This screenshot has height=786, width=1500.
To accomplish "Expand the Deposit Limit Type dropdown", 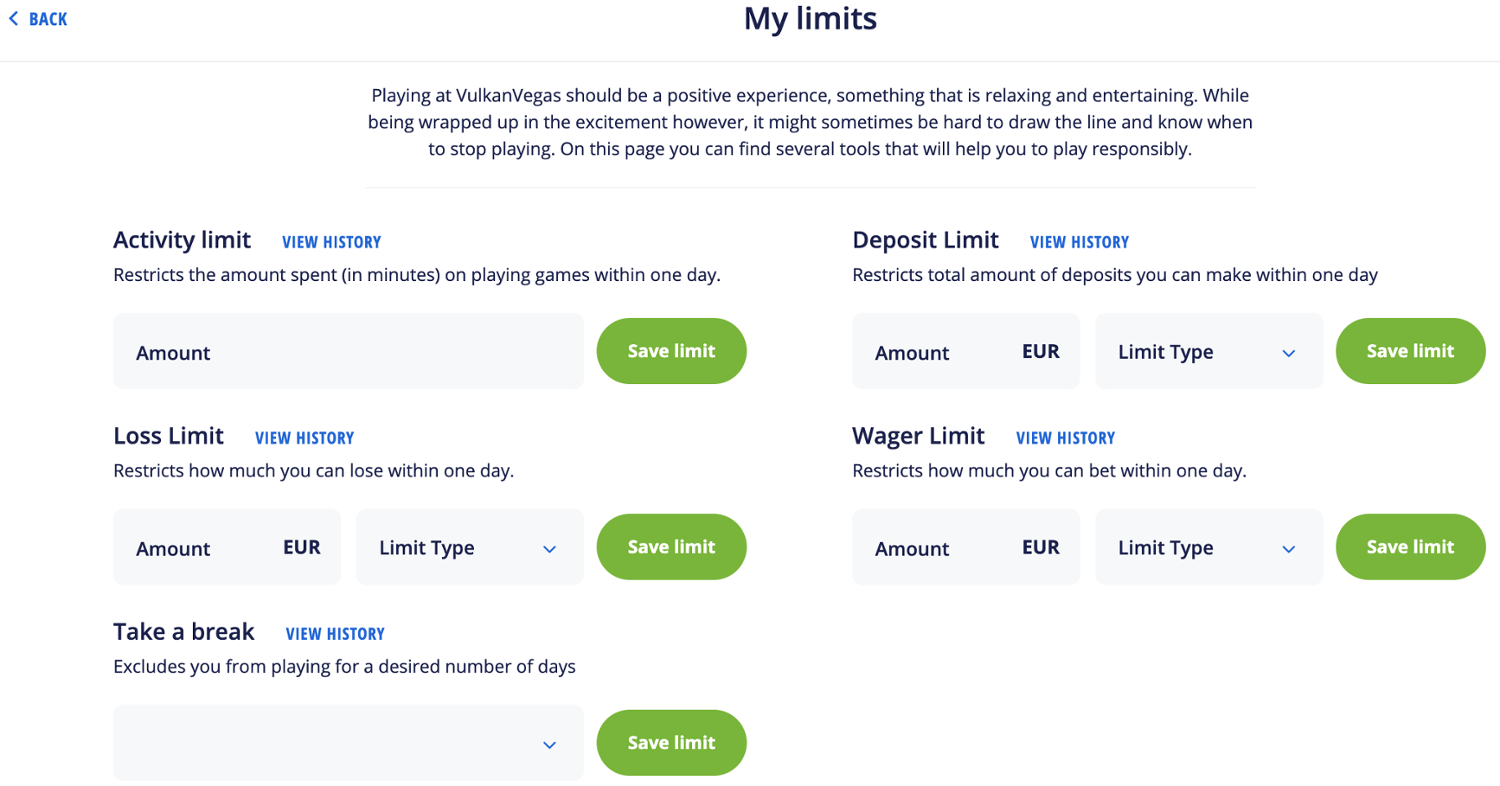I will [x=1208, y=352].
